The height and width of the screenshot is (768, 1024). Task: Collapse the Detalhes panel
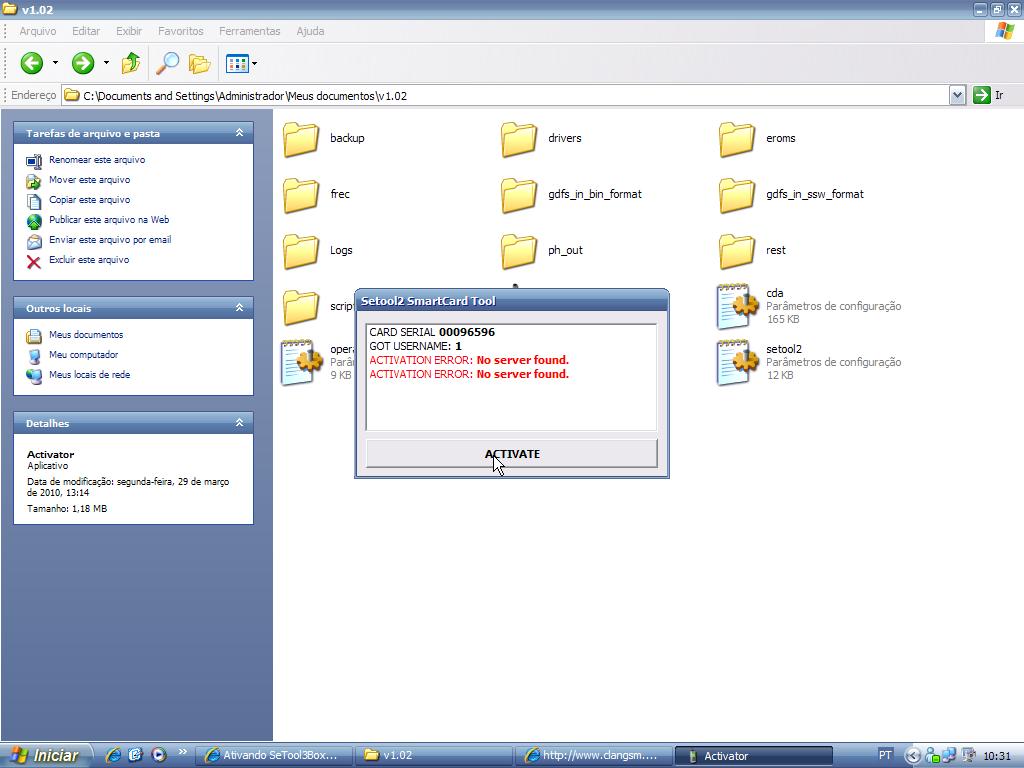coord(239,423)
